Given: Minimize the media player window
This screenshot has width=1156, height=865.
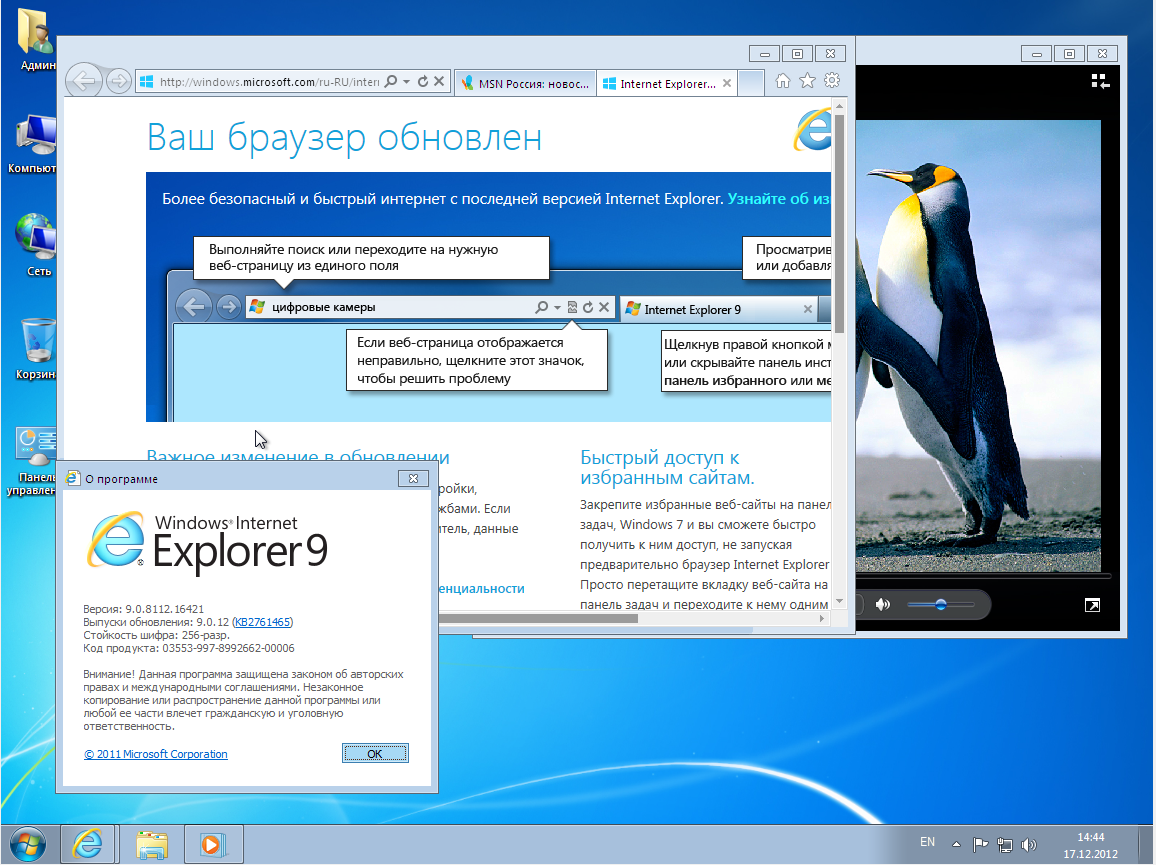Looking at the screenshot, I should (1037, 54).
